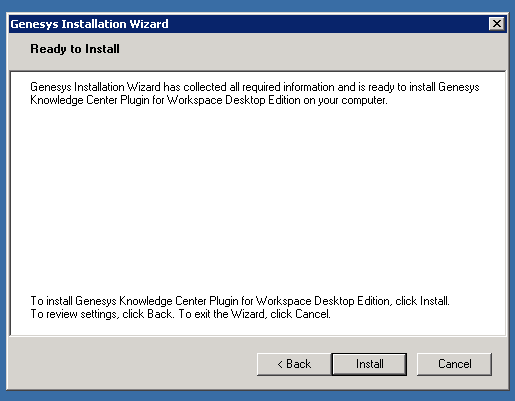Image resolution: width=515 pixels, height=401 pixels.
Task: Cancel the installation wizard
Action: (x=454, y=364)
